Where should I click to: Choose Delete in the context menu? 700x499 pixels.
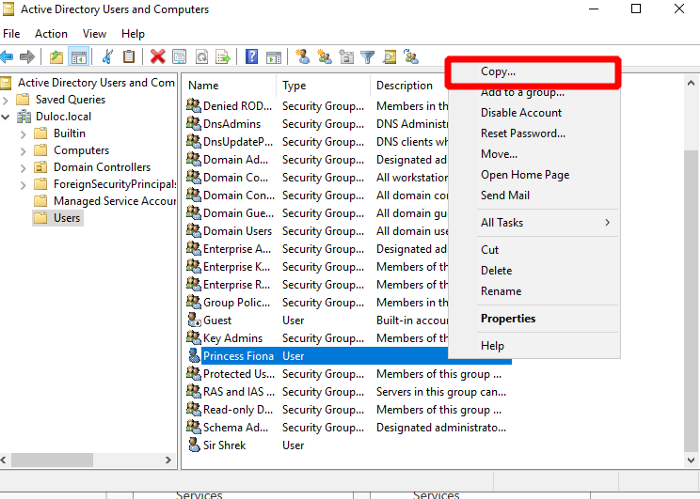[534, 270]
